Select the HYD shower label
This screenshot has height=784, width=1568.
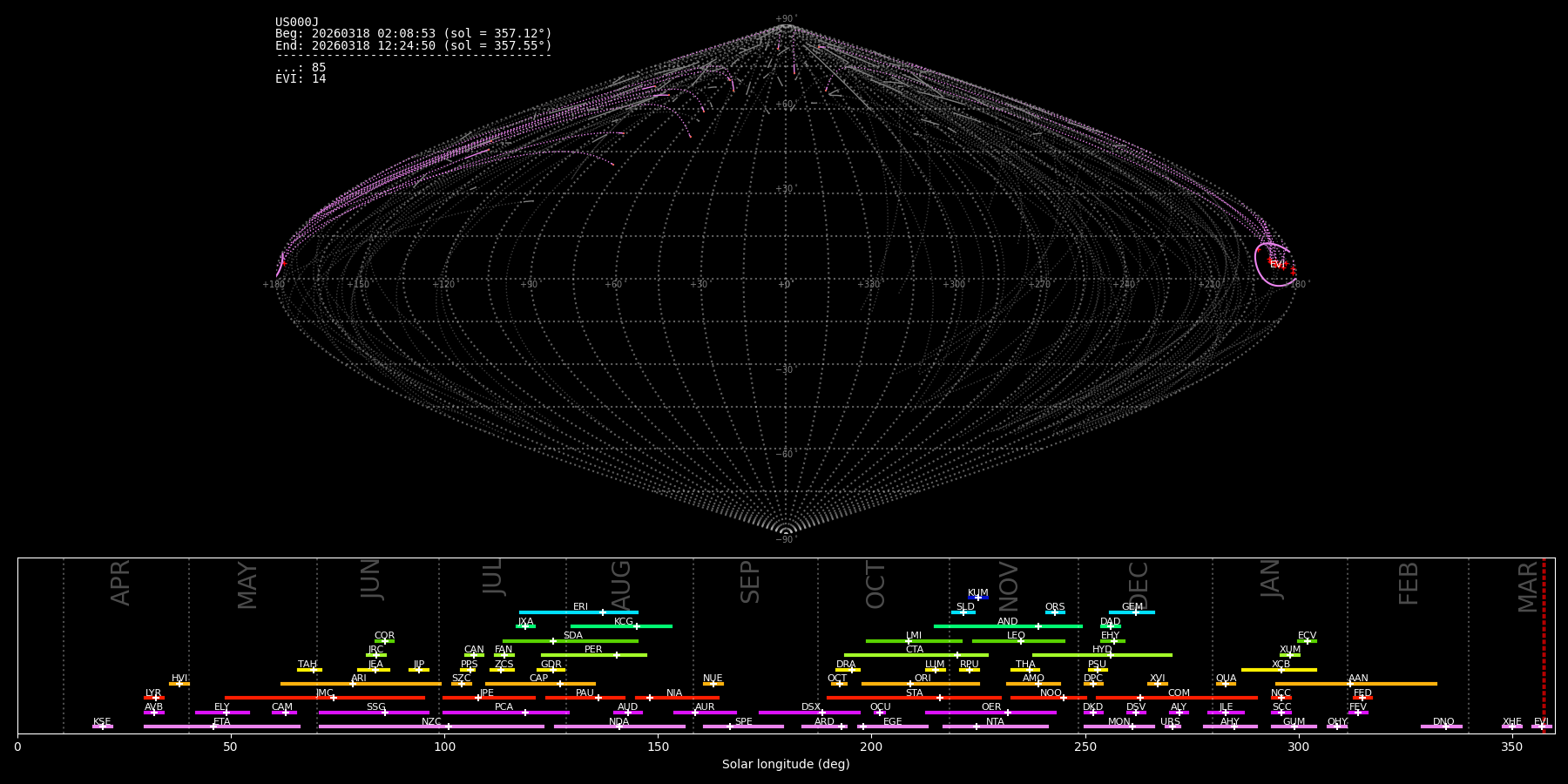tap(1102, 650)
